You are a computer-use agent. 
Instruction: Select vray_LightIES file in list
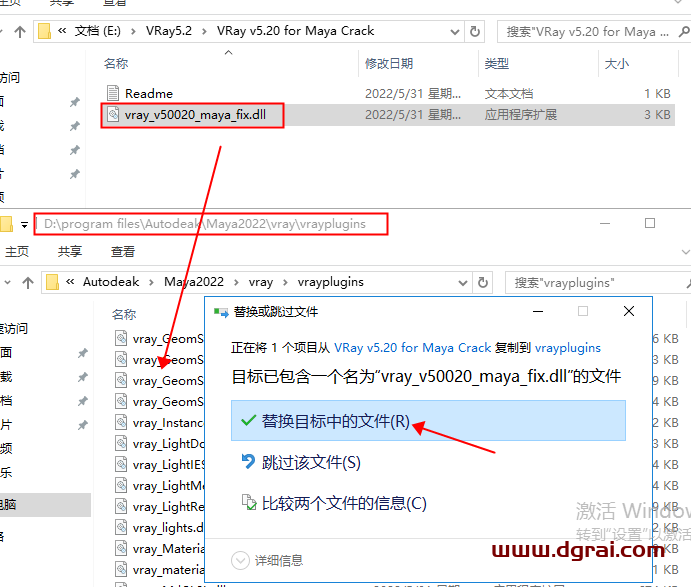(x=167, y=465)
